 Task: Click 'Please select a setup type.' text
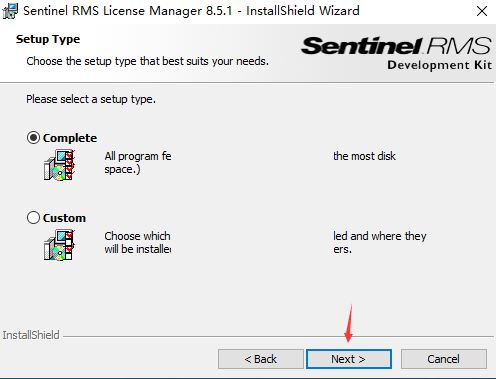(91, 99)
